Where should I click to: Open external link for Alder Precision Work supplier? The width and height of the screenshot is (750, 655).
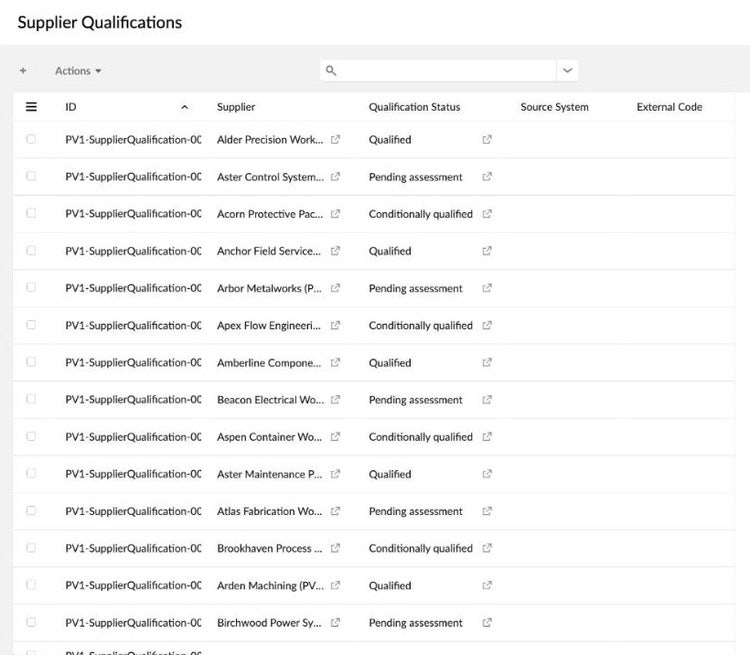tap(335, 139)
